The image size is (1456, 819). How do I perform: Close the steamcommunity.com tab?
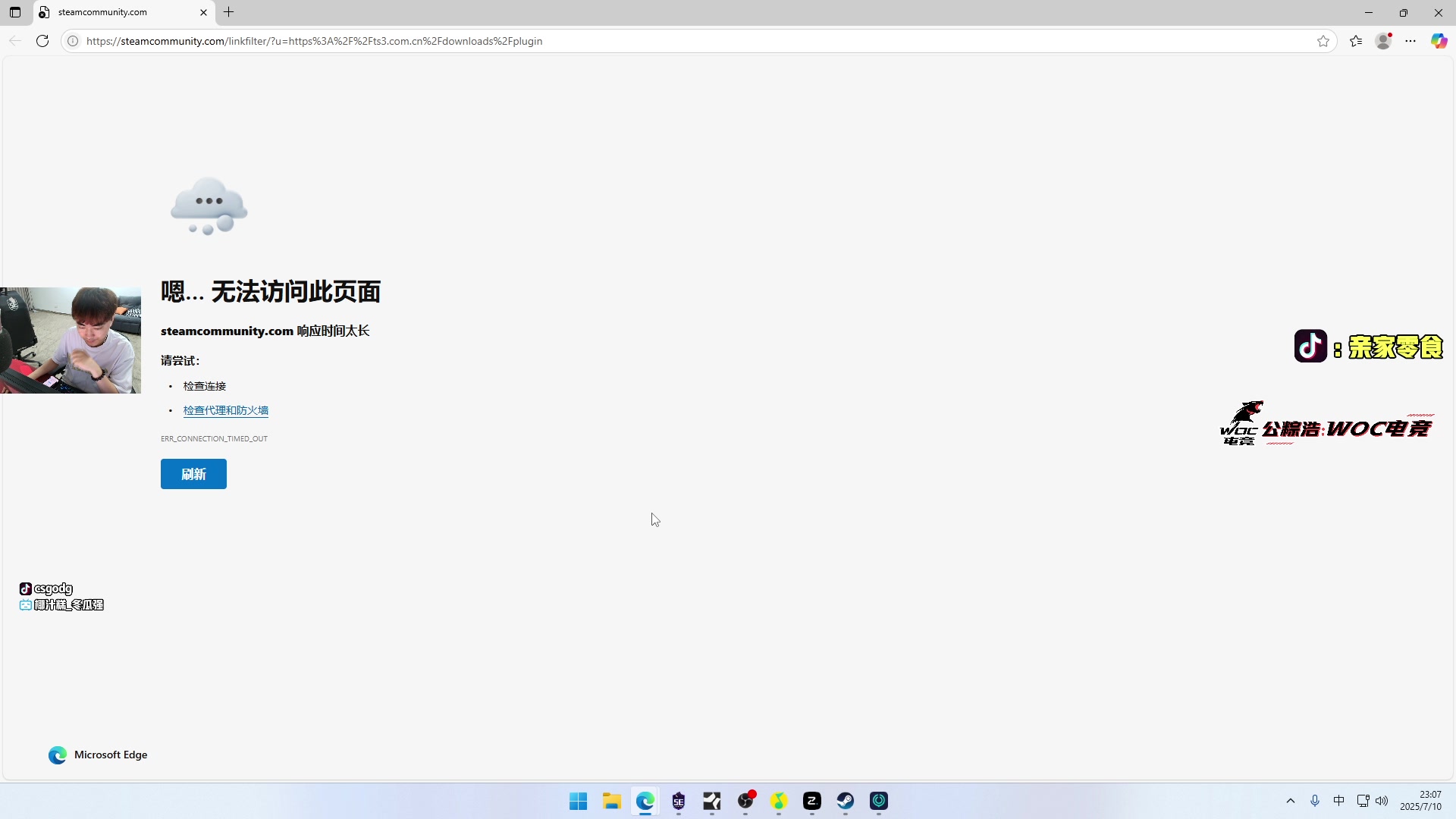203,12
